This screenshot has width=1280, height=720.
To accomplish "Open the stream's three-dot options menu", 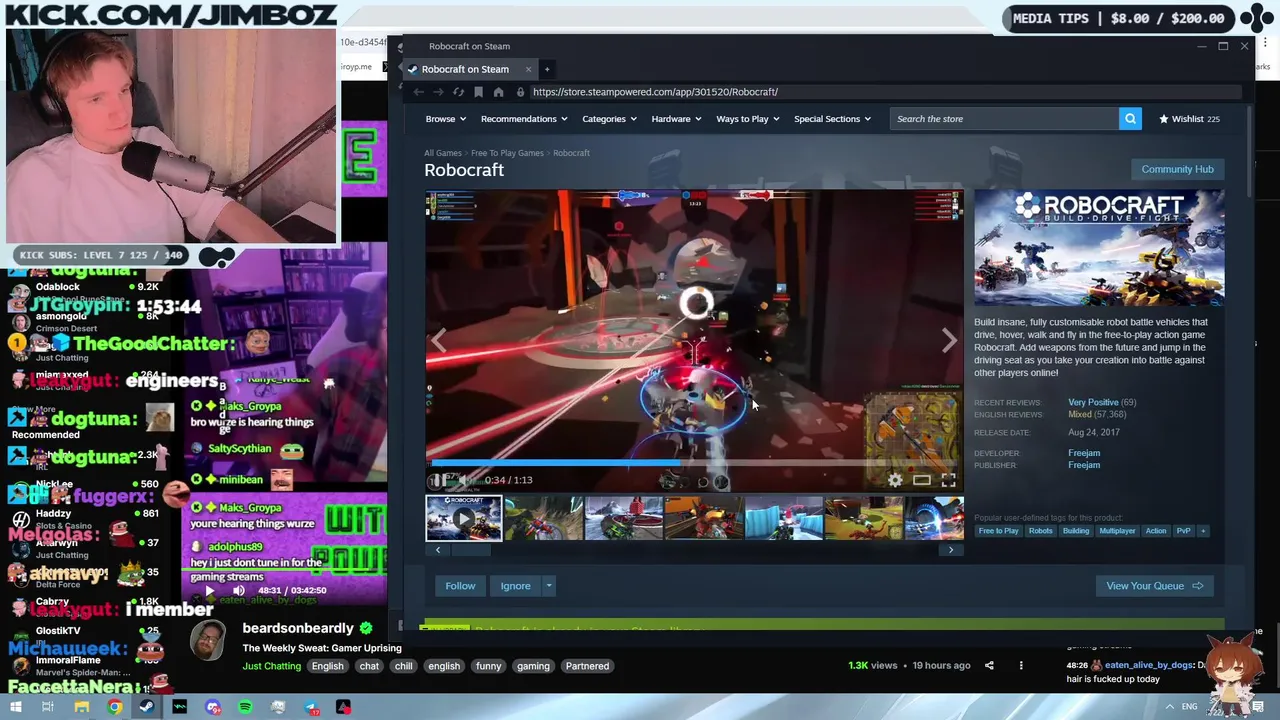I will [x=1021, y=666].
